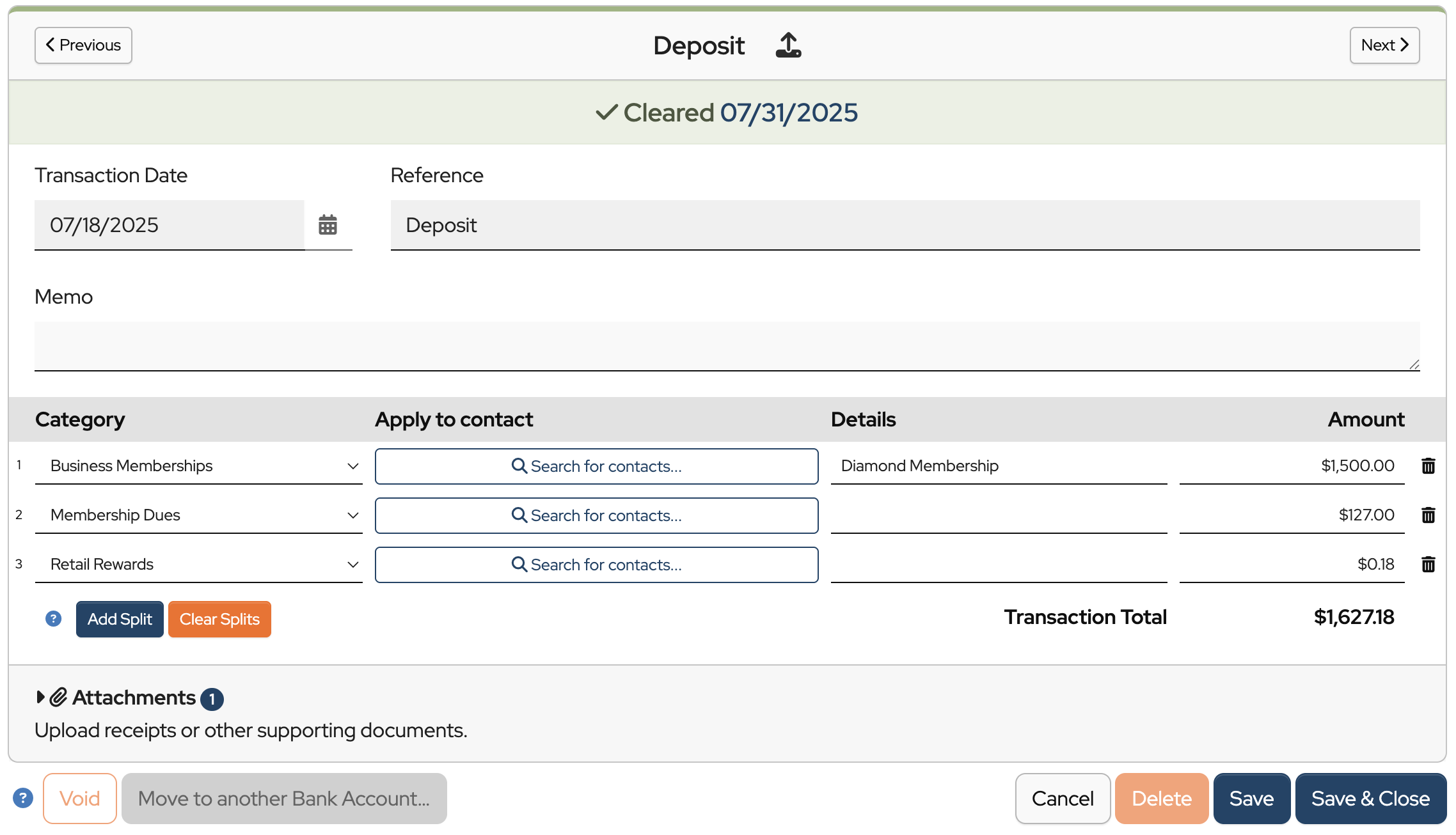Image resolution: width=1456 pixels, height=835 pixels.
Task: Go to the Previous transaction
Action: coord(83,45)
